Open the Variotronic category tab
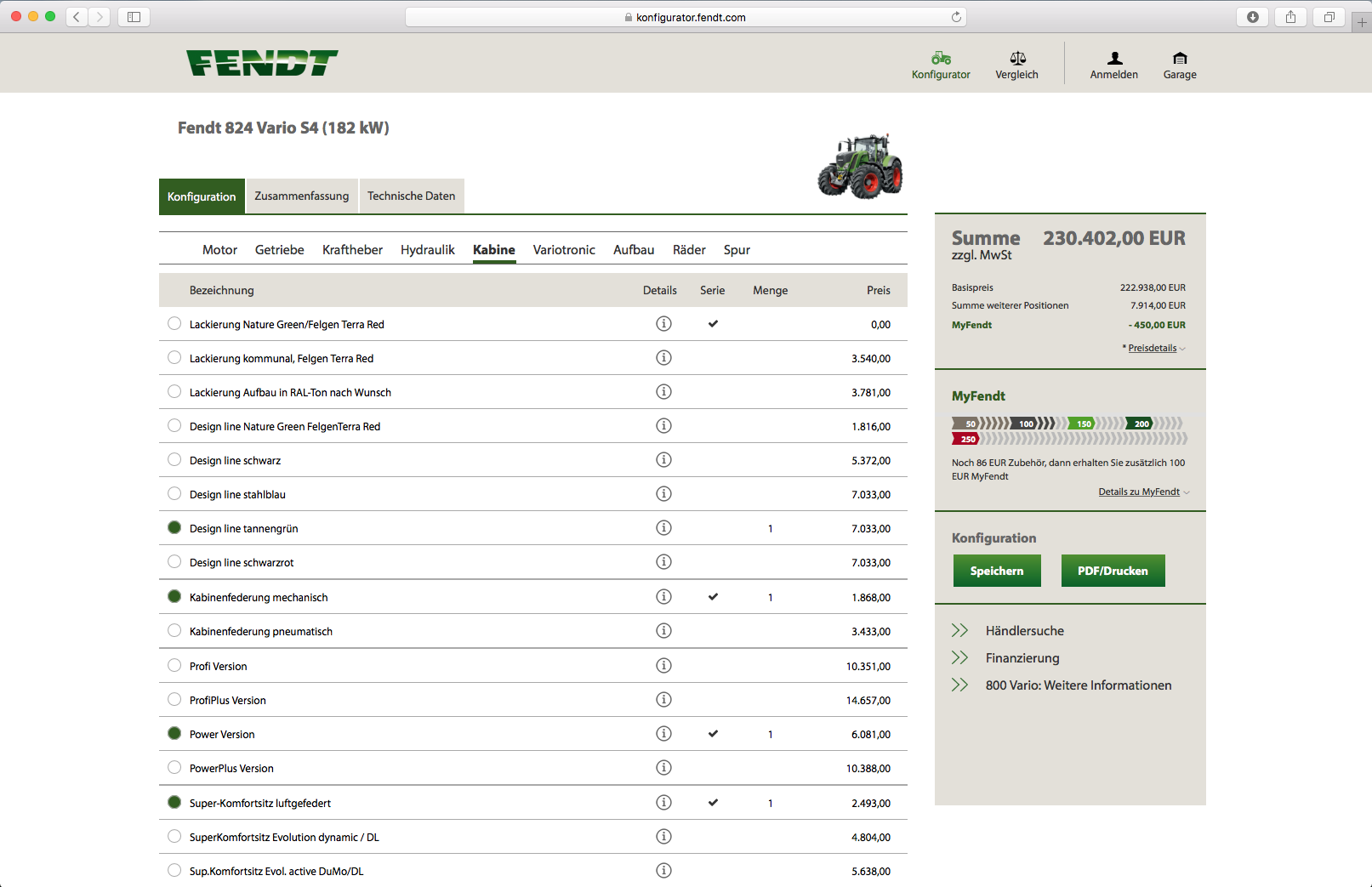 pos(564,250)
